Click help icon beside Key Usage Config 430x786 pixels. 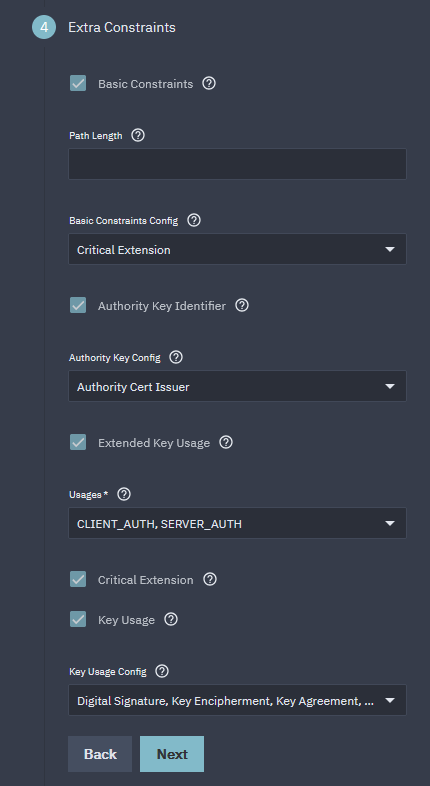point(162,671)
